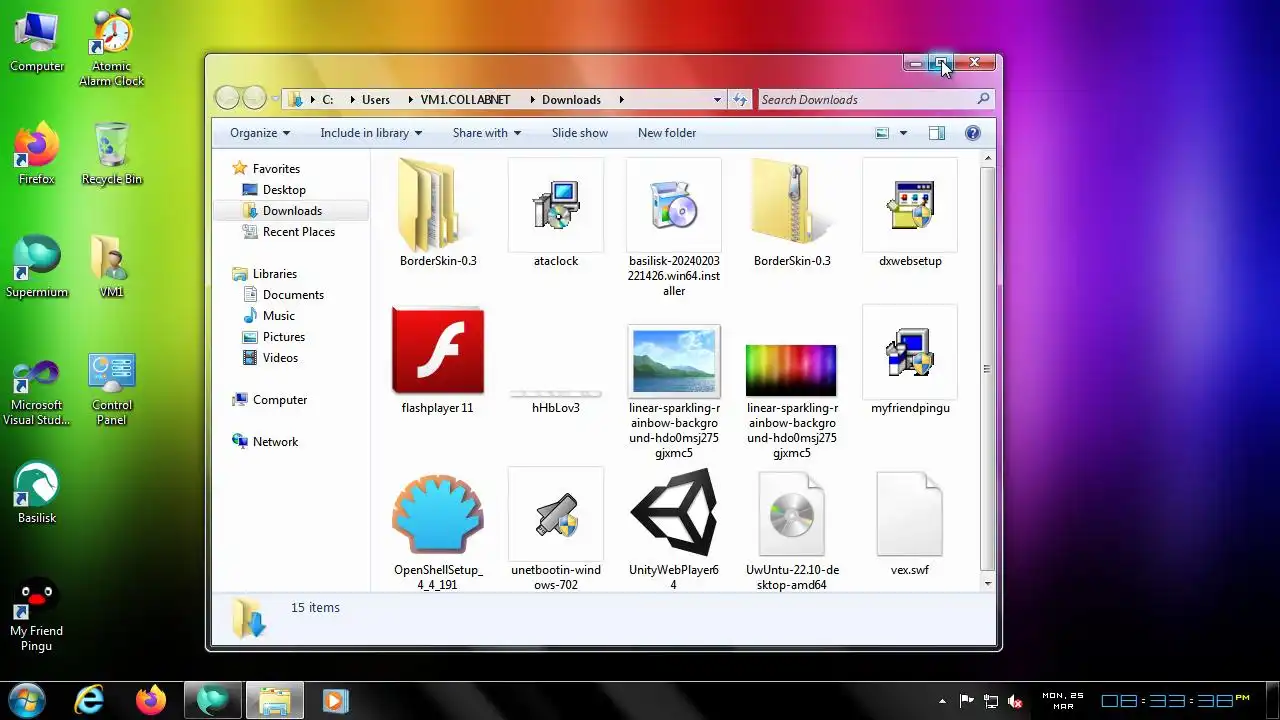1280x720 pixels.
Task: Select Computer in navigation pane
Action: (279, 400)
